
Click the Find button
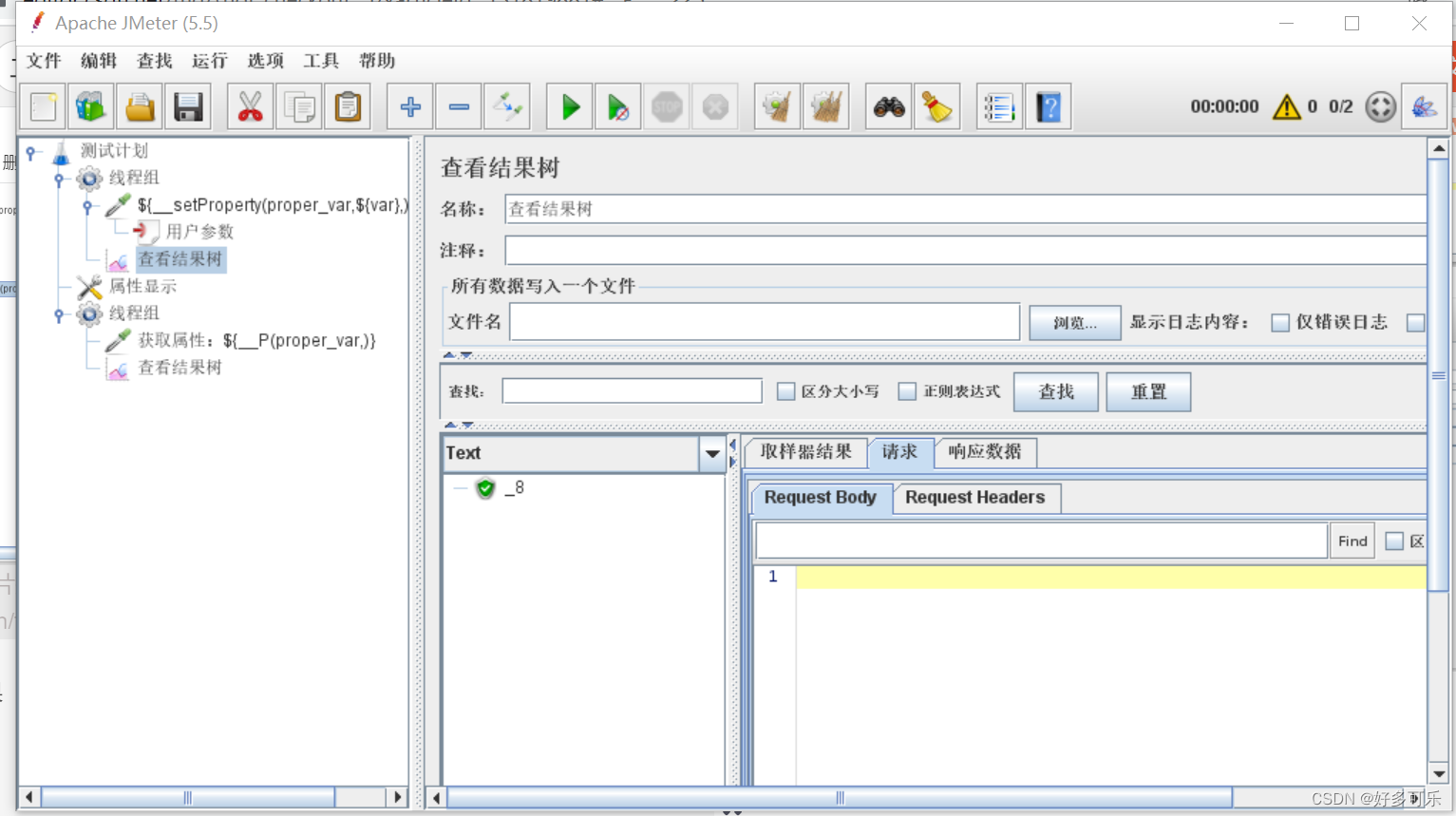[x=1352, y=541]
